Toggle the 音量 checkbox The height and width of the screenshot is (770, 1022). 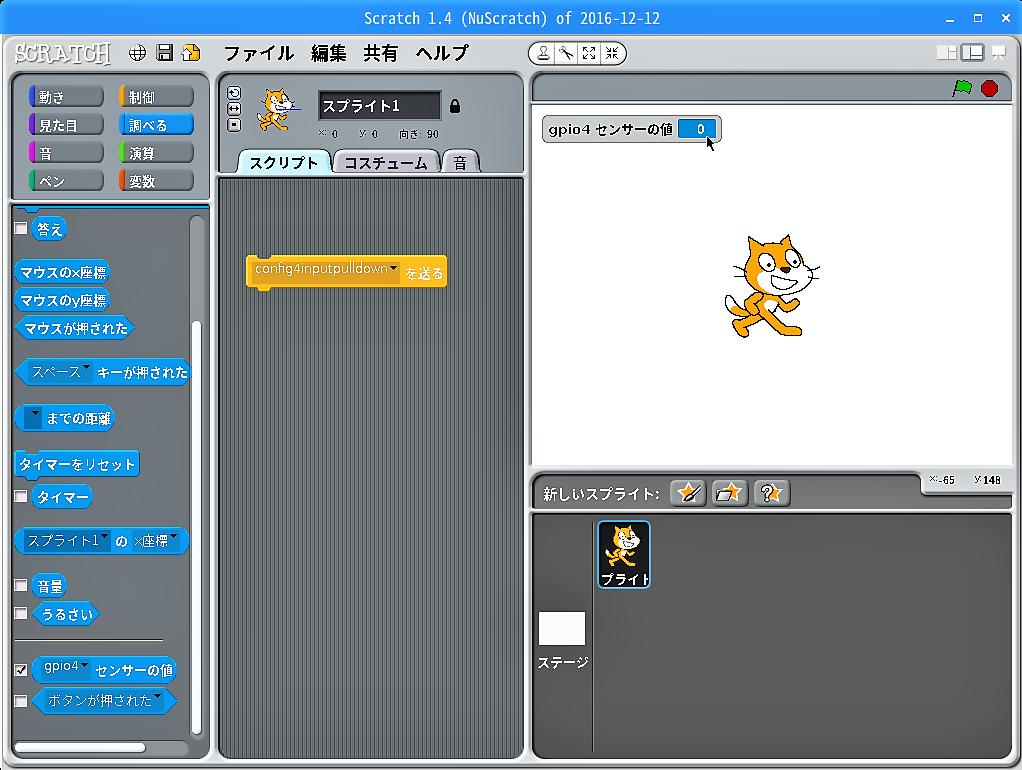pyautogui.click(x=21, y=585)
